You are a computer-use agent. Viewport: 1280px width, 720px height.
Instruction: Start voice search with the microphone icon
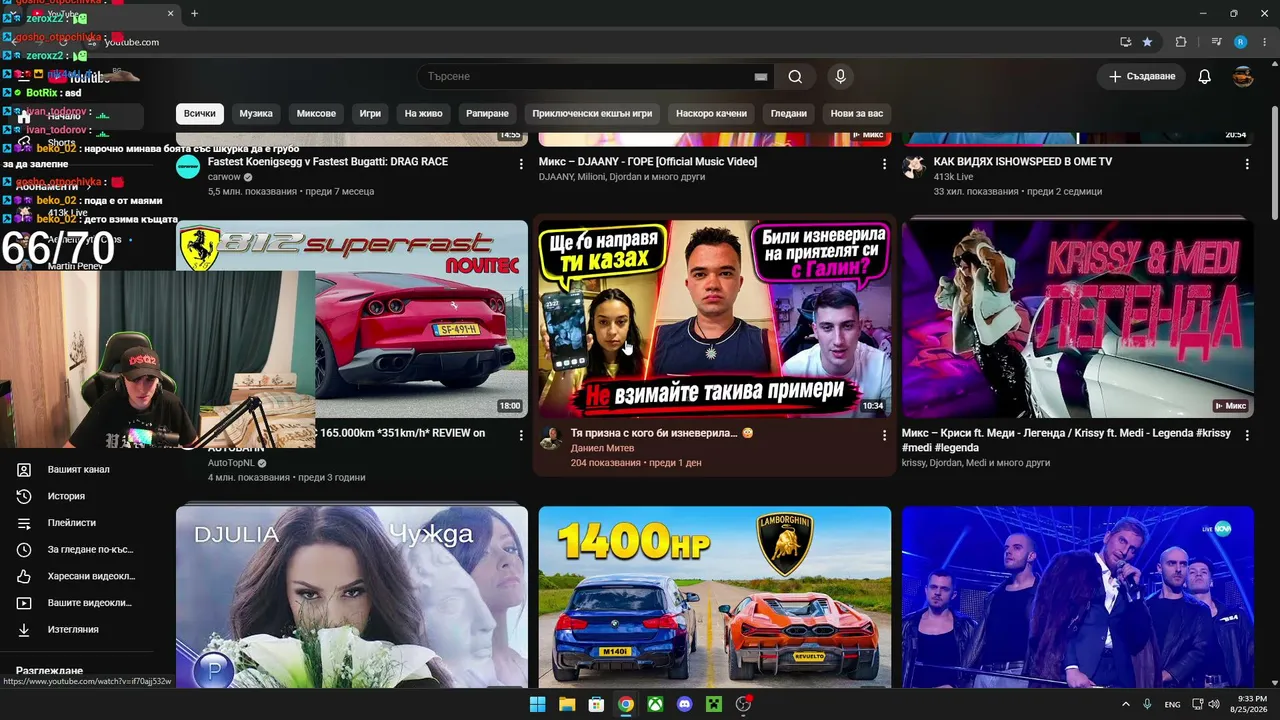[840, 77]
